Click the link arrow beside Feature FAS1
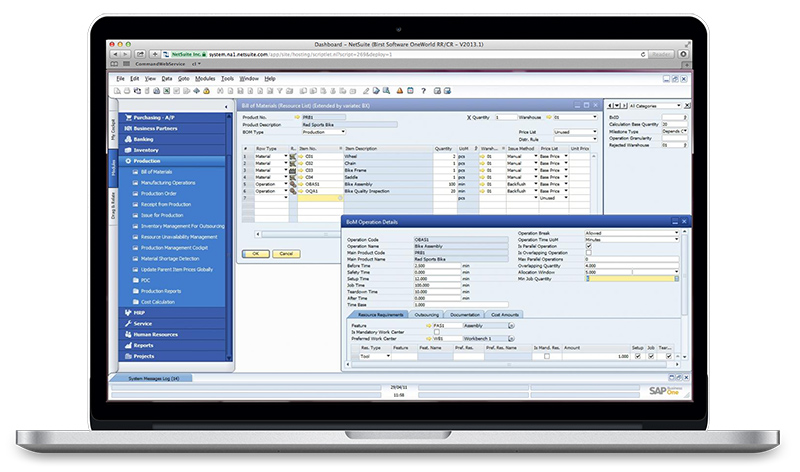 coord(427,325)
